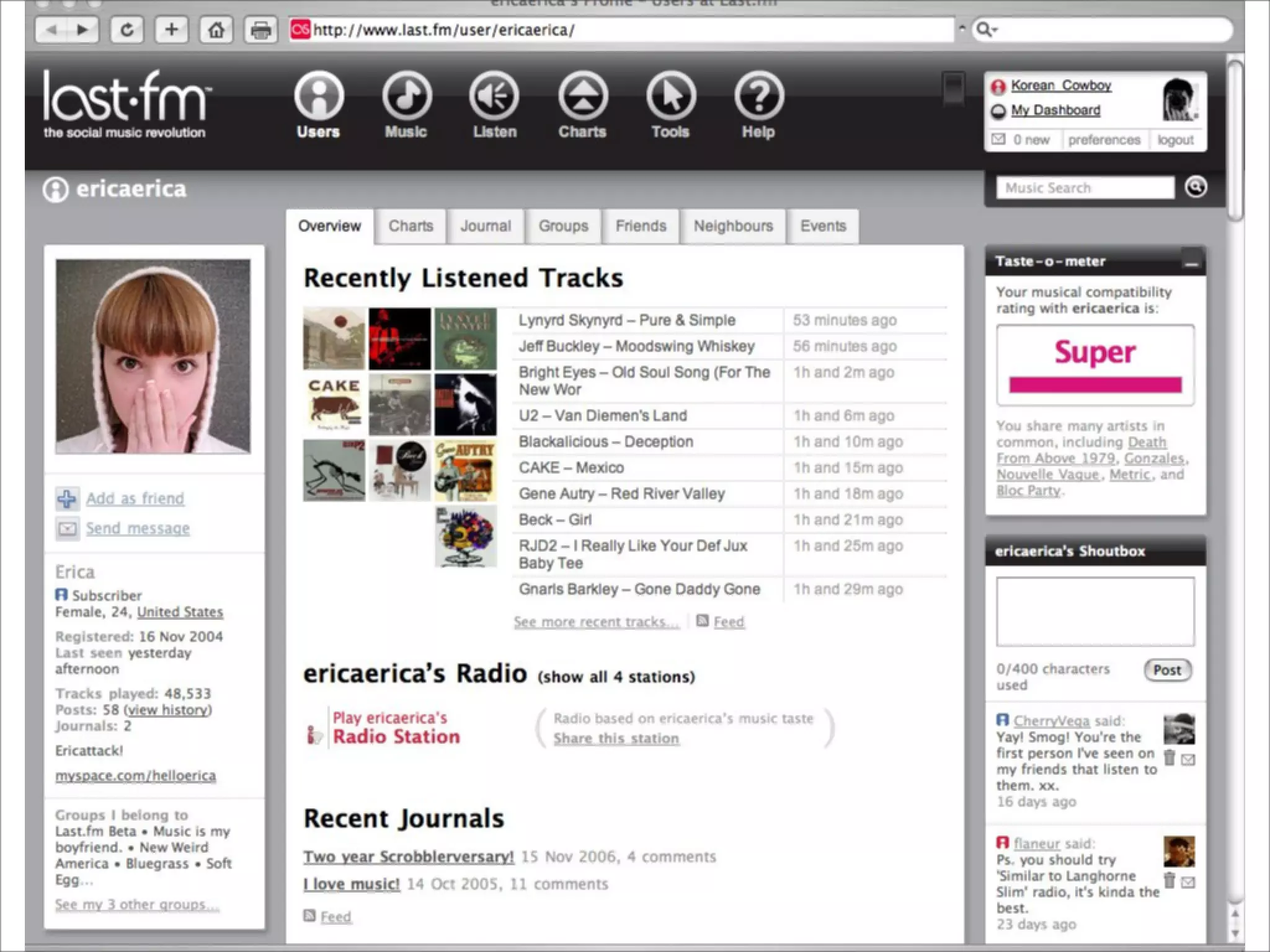Click the Add as friend link
Image resolution: width=1270 pixels, height=952 pixels.
point(135,498)
